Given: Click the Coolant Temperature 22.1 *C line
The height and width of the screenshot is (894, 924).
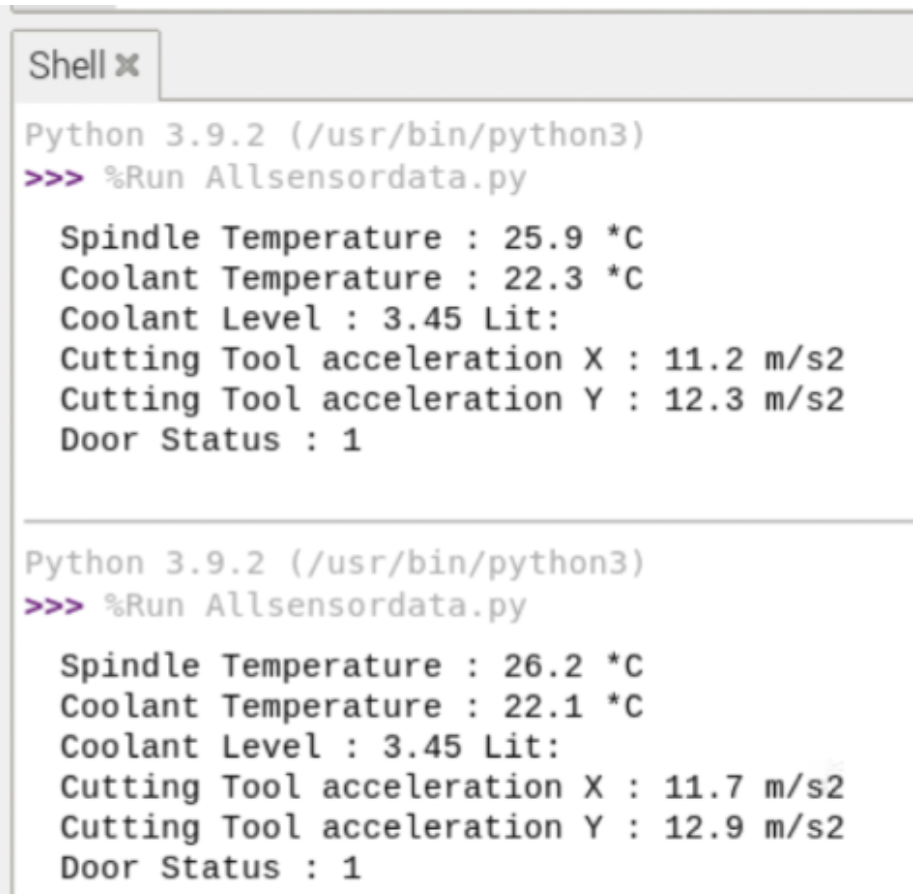Looking at the screenshot, I should pos(352,707).
